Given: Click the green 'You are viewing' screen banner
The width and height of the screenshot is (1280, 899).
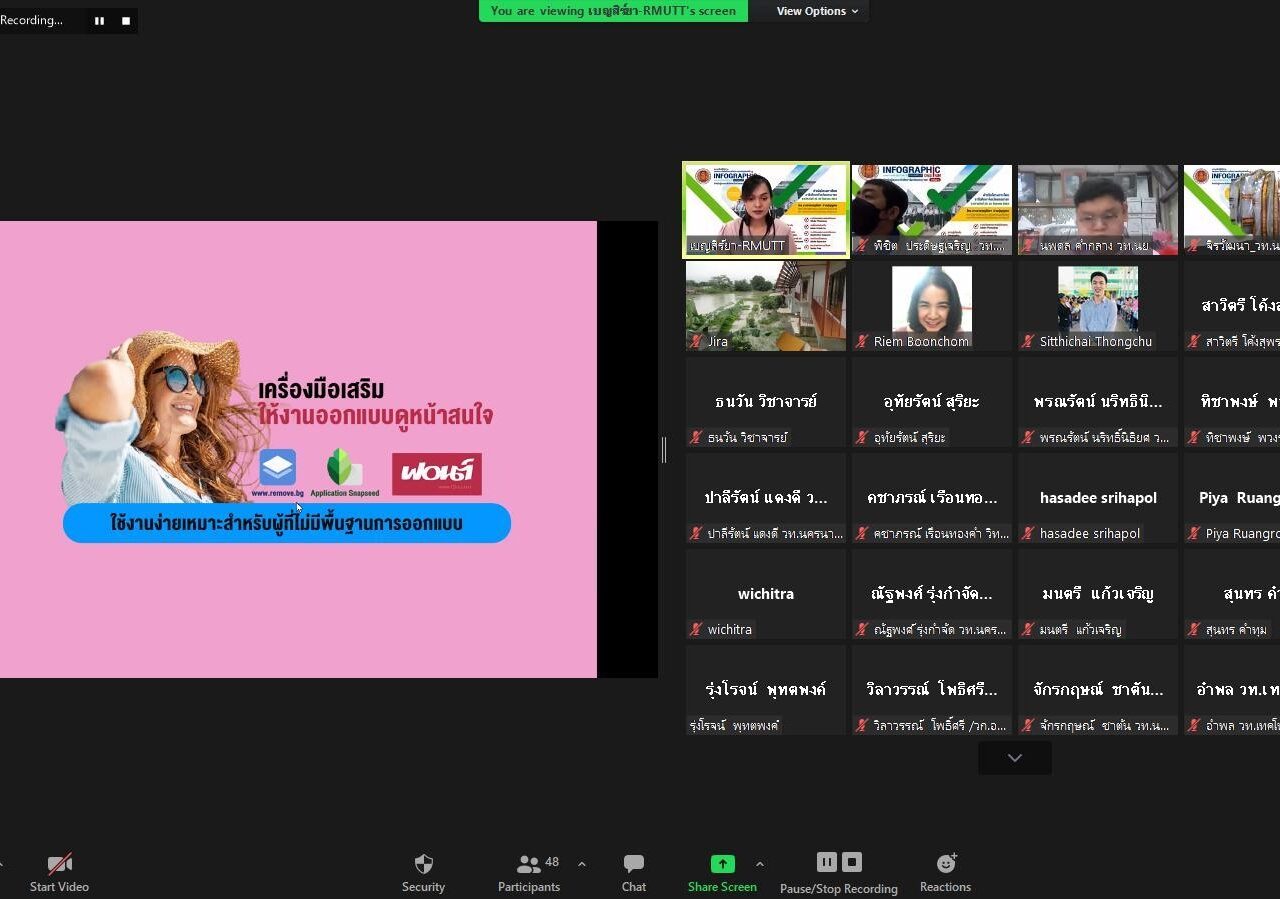Looking at the screenshot, I should [x=613, y=11].
